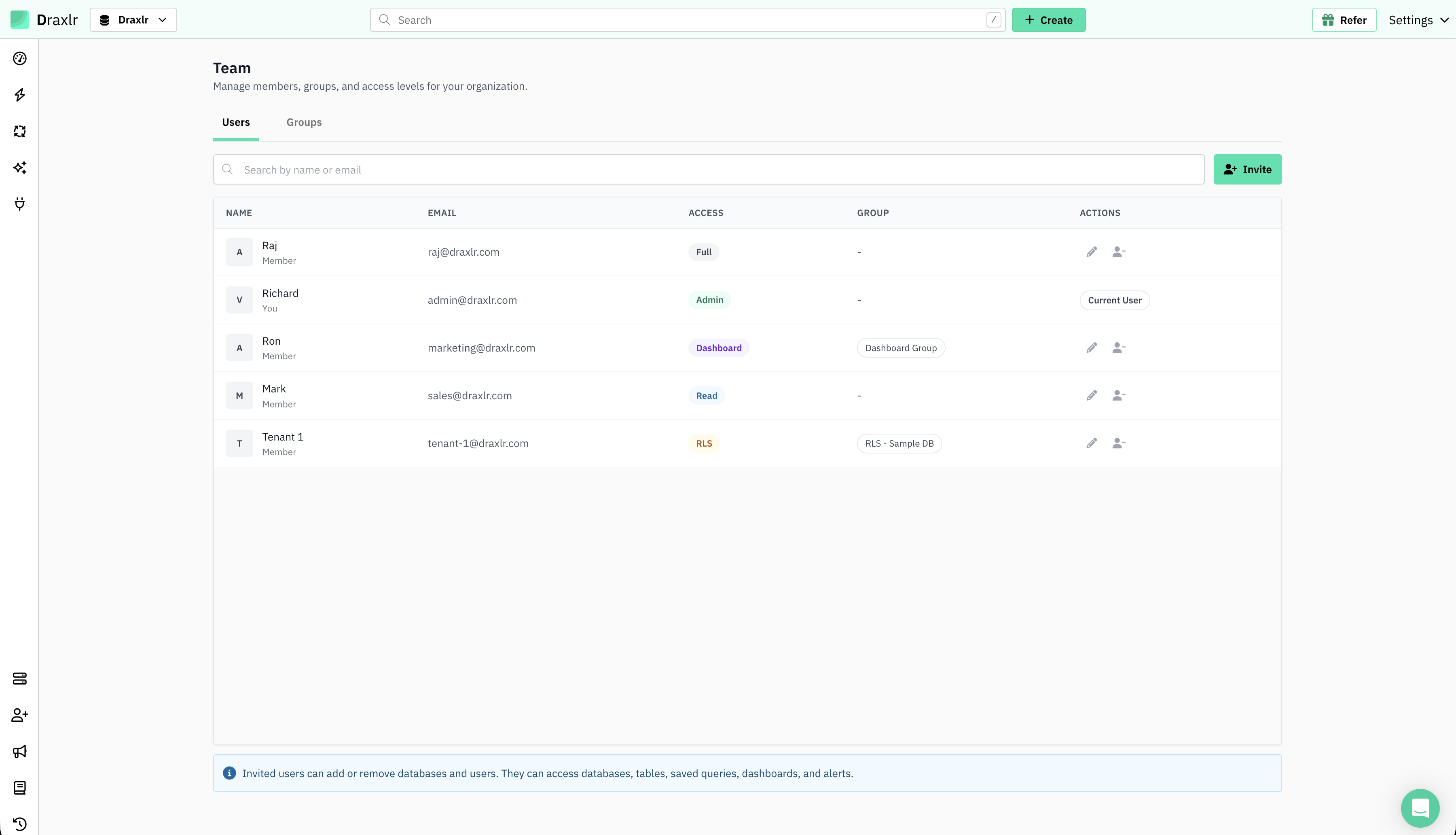Expand the Settings dropdown menu
The image size is (1456, 835).
(x=1418, y=20)
